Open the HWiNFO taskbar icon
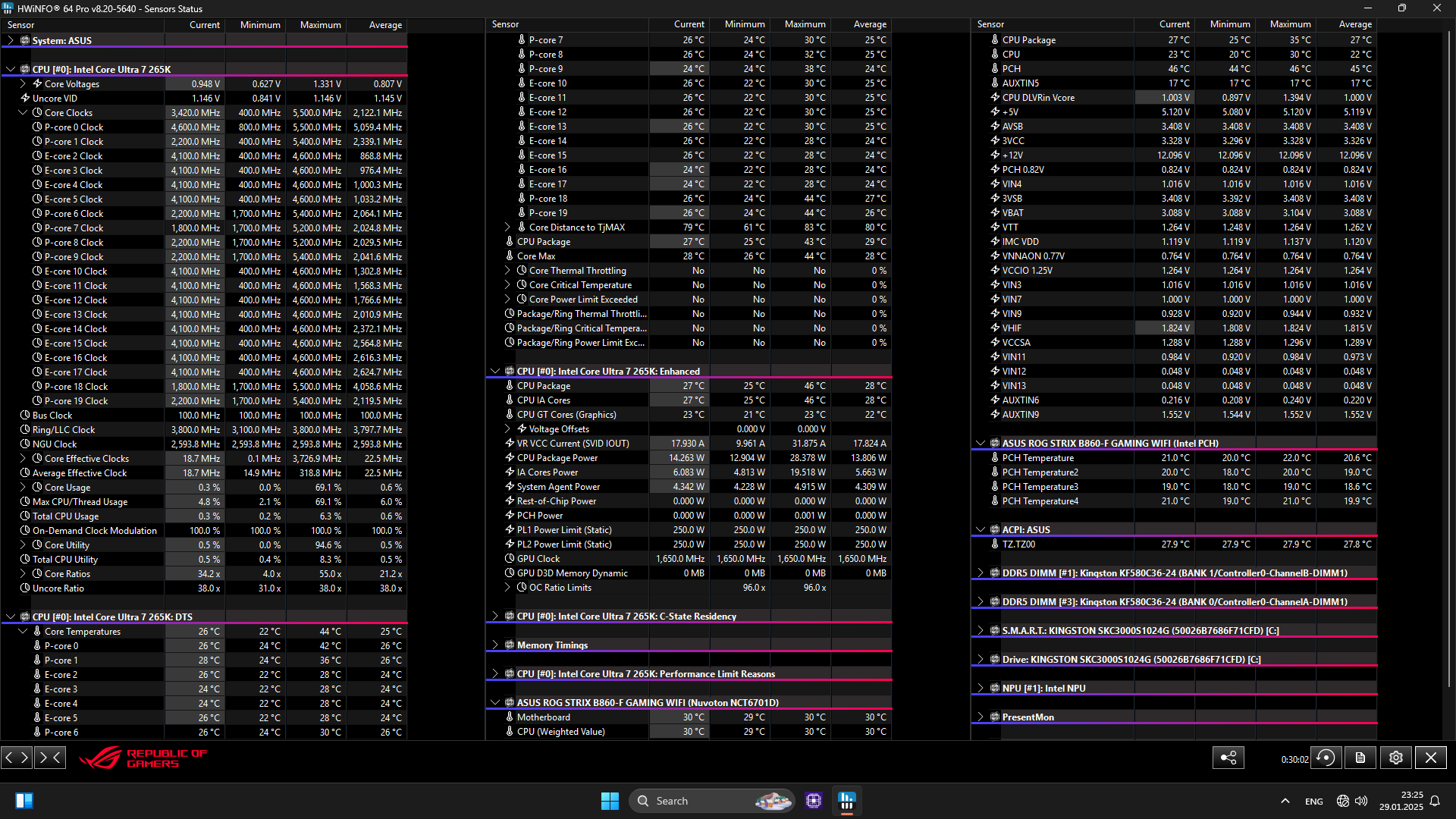The height and width of the screenshot is (819, 1456). coord(847,801)
